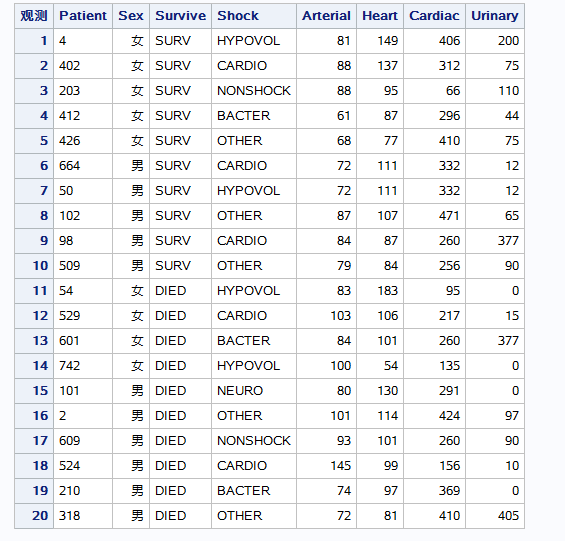Select the Sex column header
This screenshot has height=541, width=565.
(x=131, y=16)
